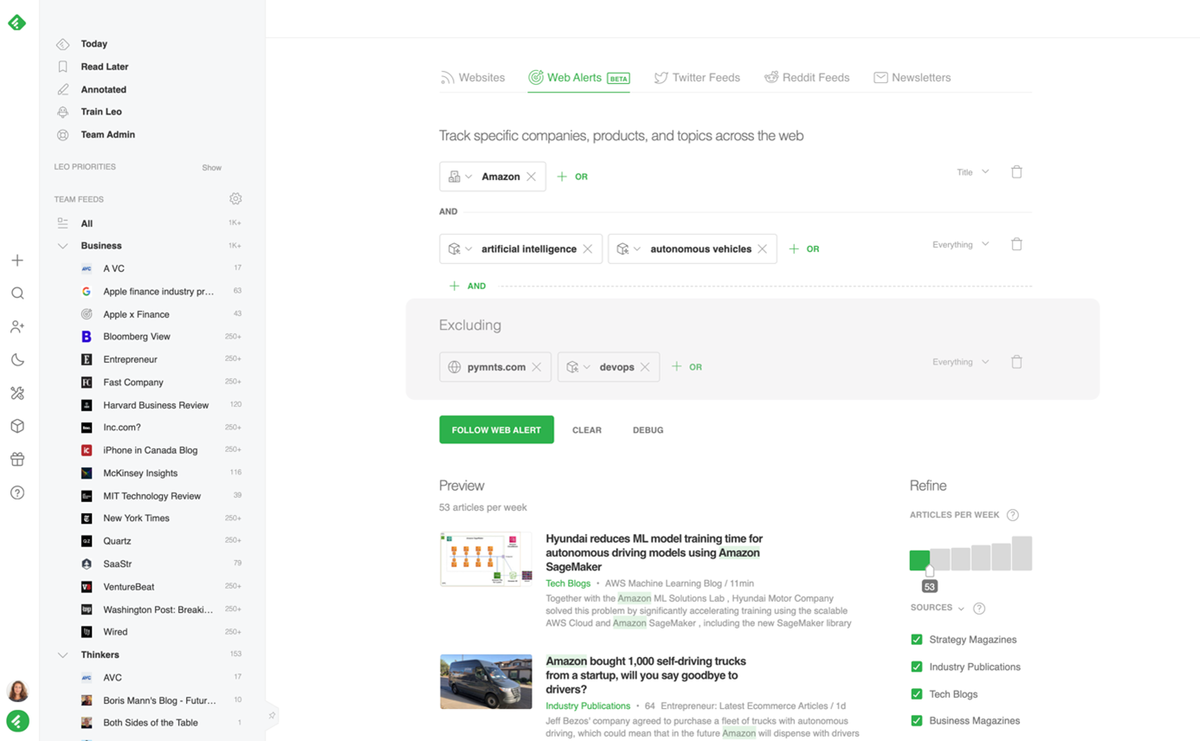Open the Title field dropdown
Viewport: 1200px width, 741px height.
tap(971, 171)
